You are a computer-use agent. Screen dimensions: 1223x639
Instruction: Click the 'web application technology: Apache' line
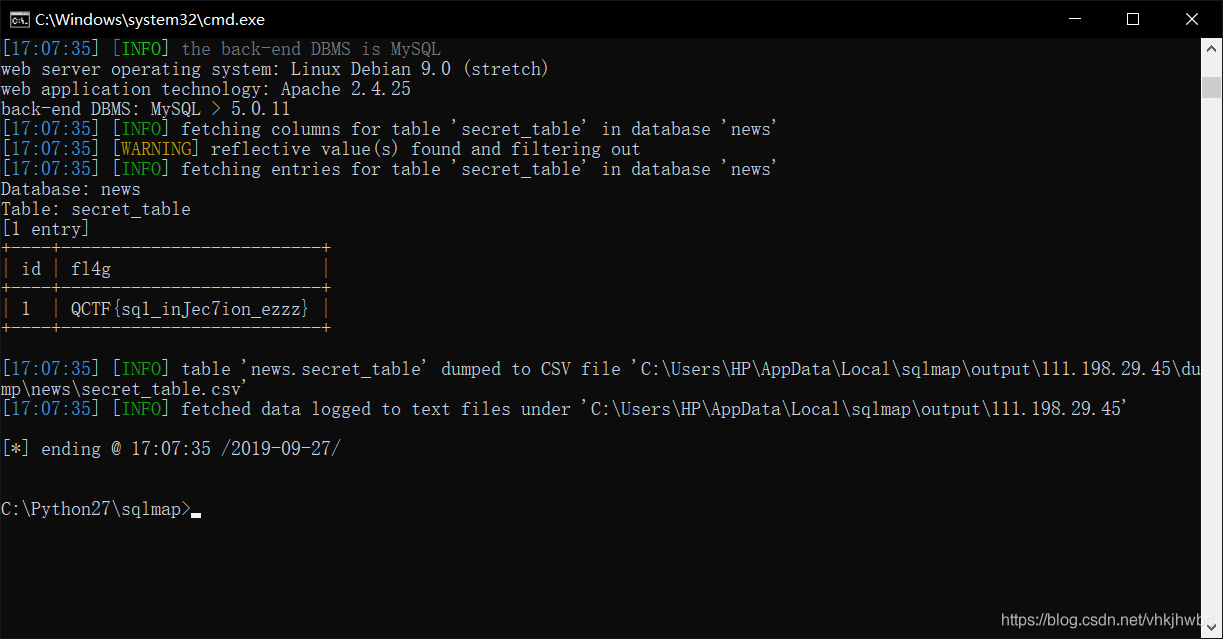pyautogui.click(x=206, y=89)
